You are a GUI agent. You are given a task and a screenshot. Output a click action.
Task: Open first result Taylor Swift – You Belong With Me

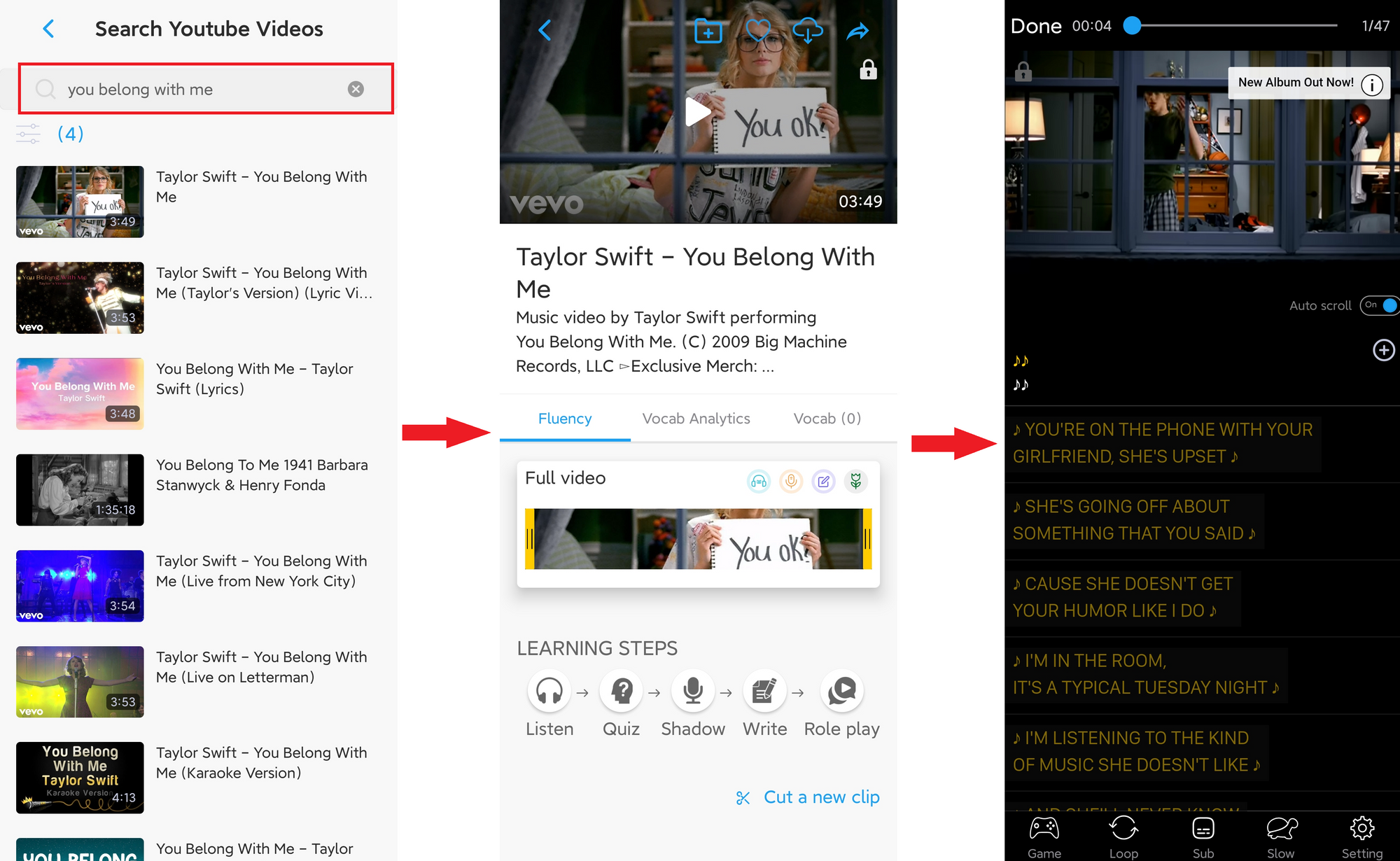click(199, 202)
